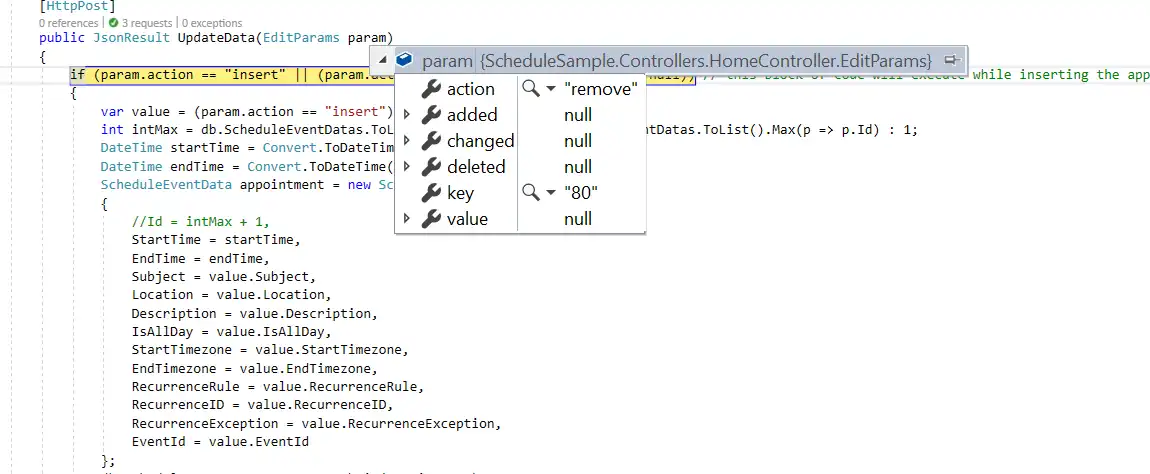Screen dimensions: 1150x474
Task: Open visualizer dropdown arrow beside "80"
Action: [552, 192]
